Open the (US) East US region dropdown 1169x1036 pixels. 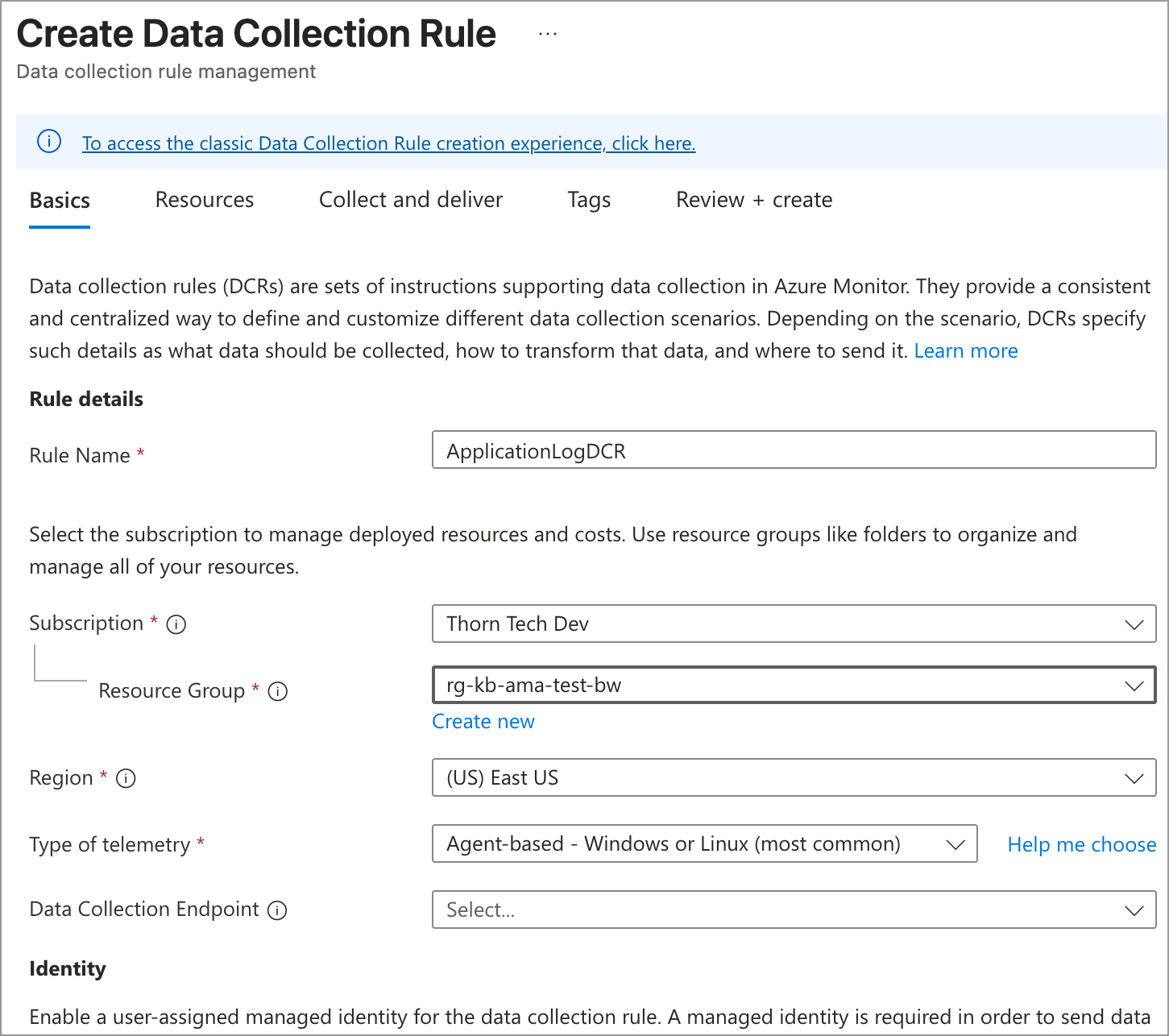(794, 777)
